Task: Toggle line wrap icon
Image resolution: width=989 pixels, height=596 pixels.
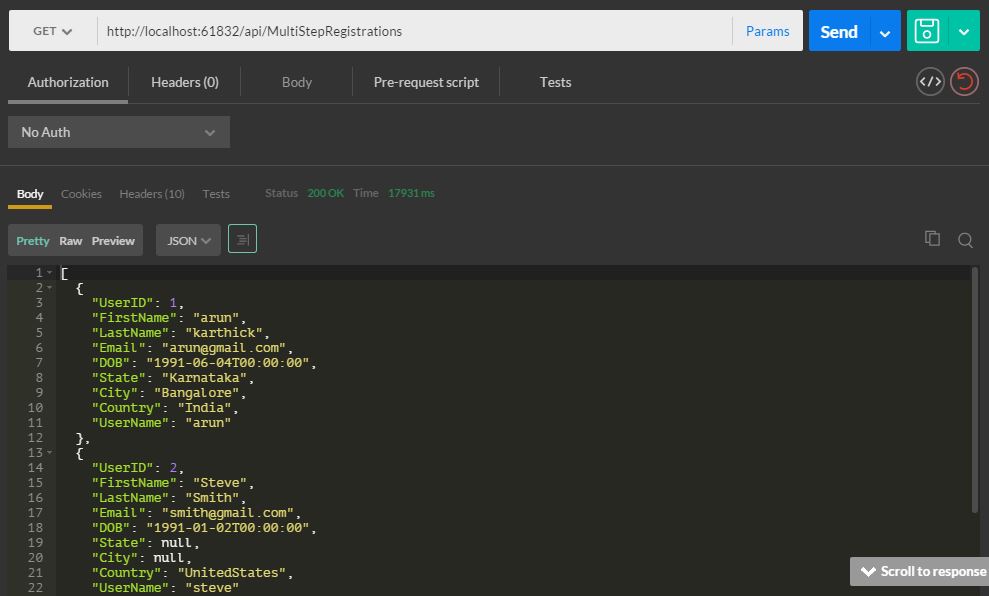Action: point(242,239)
